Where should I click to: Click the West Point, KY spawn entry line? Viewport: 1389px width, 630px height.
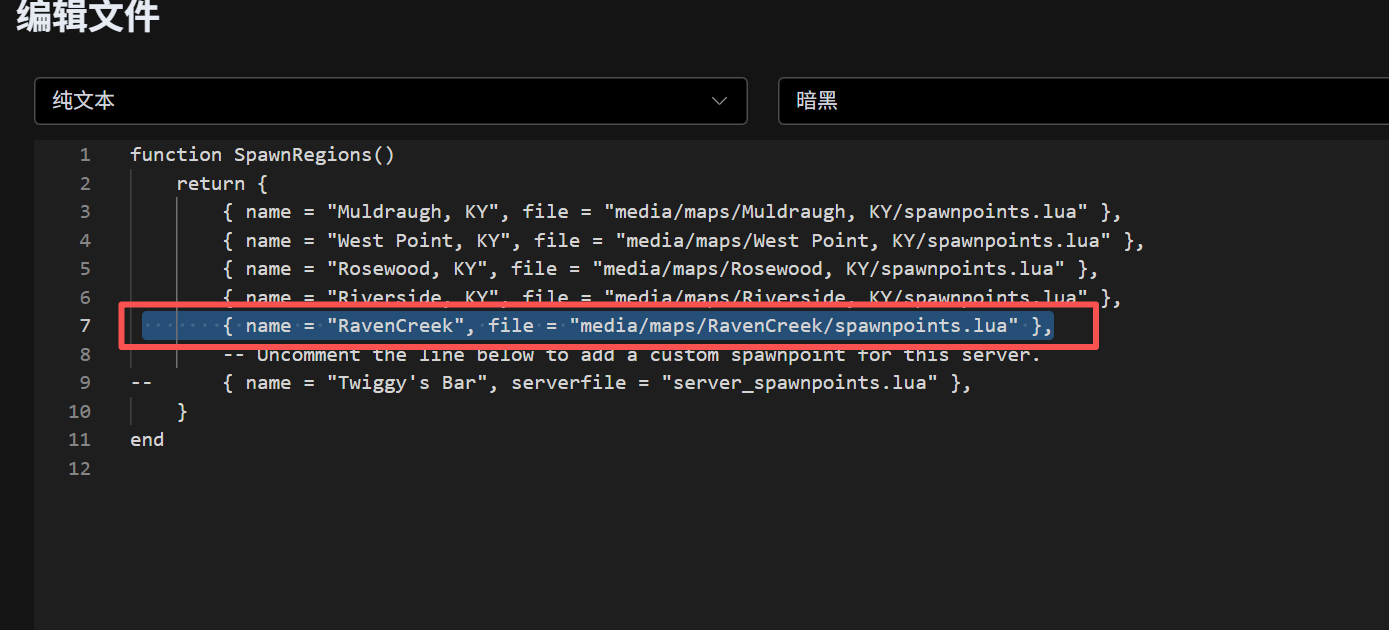[682, 241]
